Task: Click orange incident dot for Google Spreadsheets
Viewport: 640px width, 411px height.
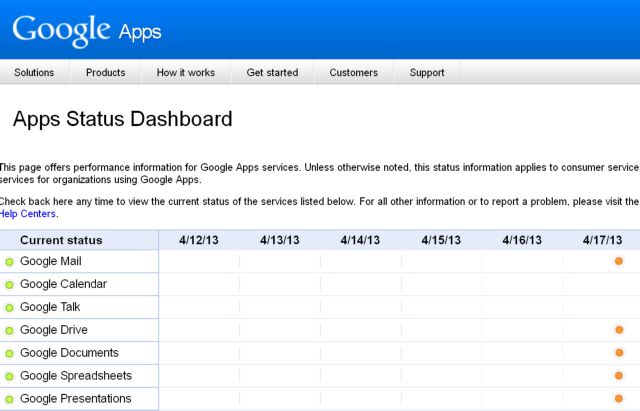Action: [619, 376]
